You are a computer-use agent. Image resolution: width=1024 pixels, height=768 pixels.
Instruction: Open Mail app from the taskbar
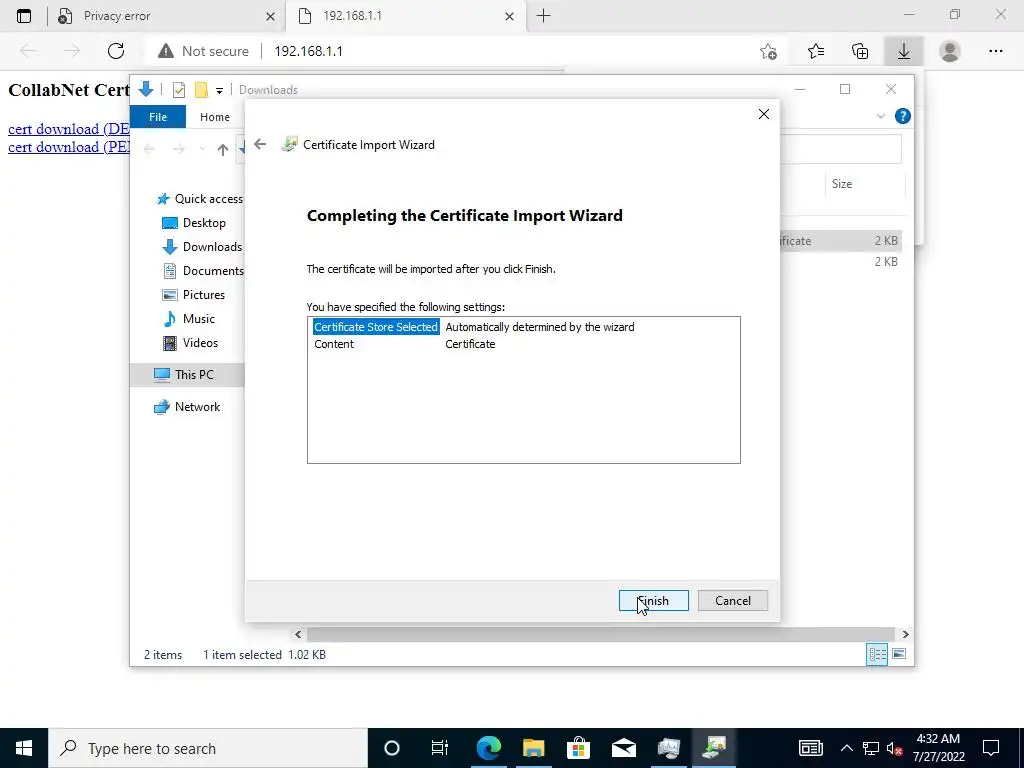624,748
